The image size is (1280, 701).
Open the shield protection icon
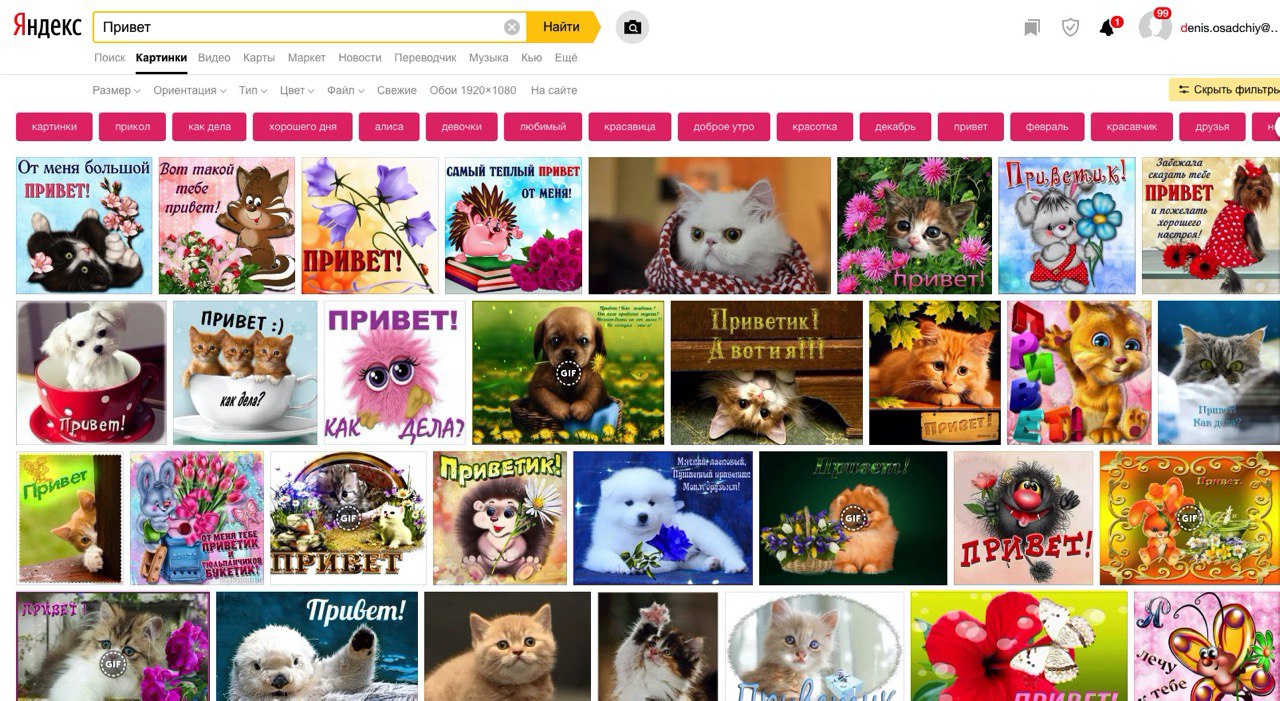(x=1070, y=28)
